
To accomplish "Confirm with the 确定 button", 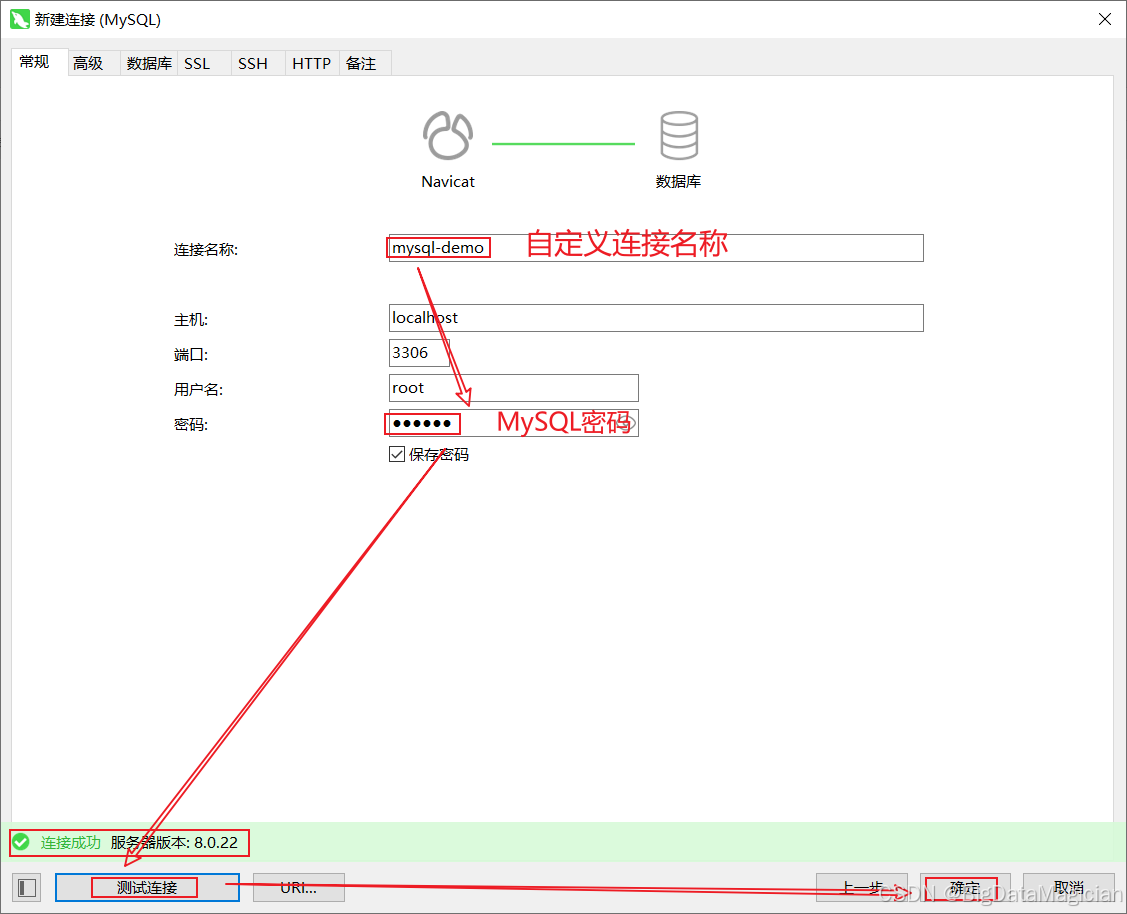I will click(x=965, y=887).
